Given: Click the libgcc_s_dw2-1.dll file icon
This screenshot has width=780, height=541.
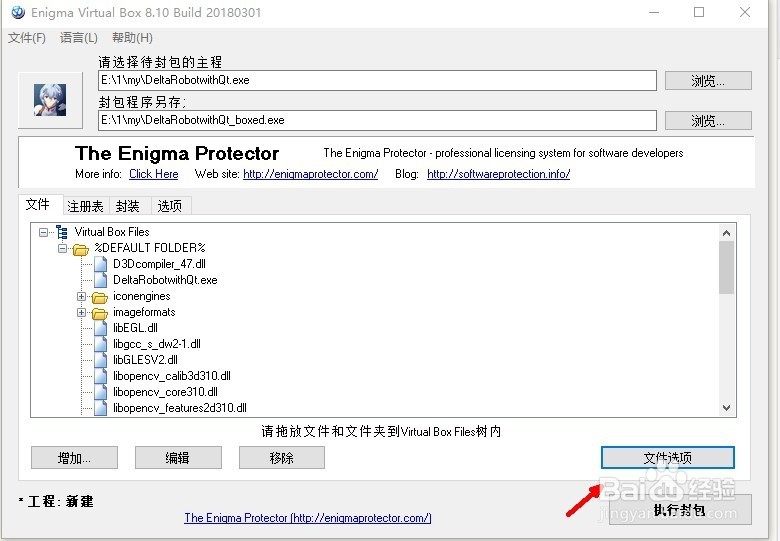Looking at the screenshot, I should 100,344.
